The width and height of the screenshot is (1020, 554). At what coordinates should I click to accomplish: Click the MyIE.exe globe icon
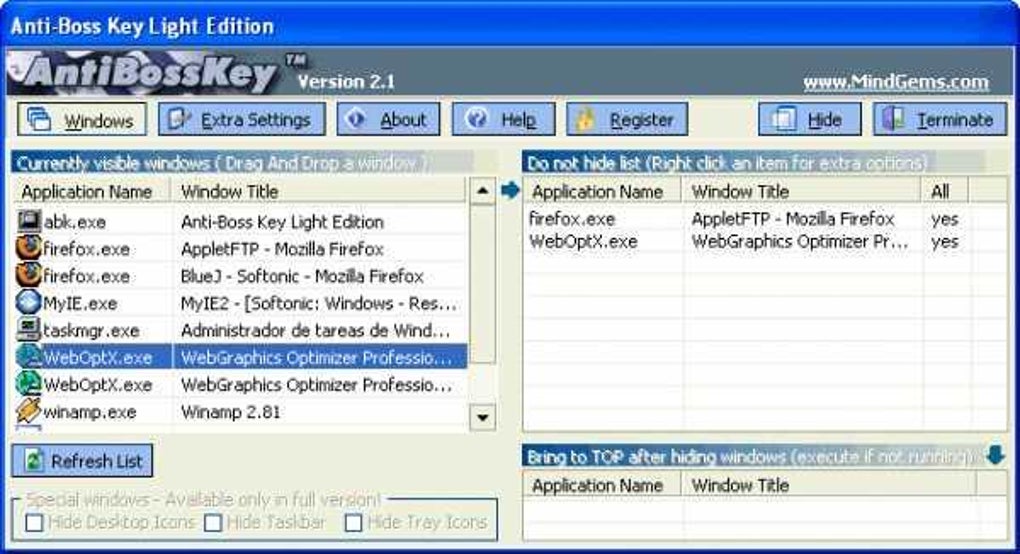point(28,303)
